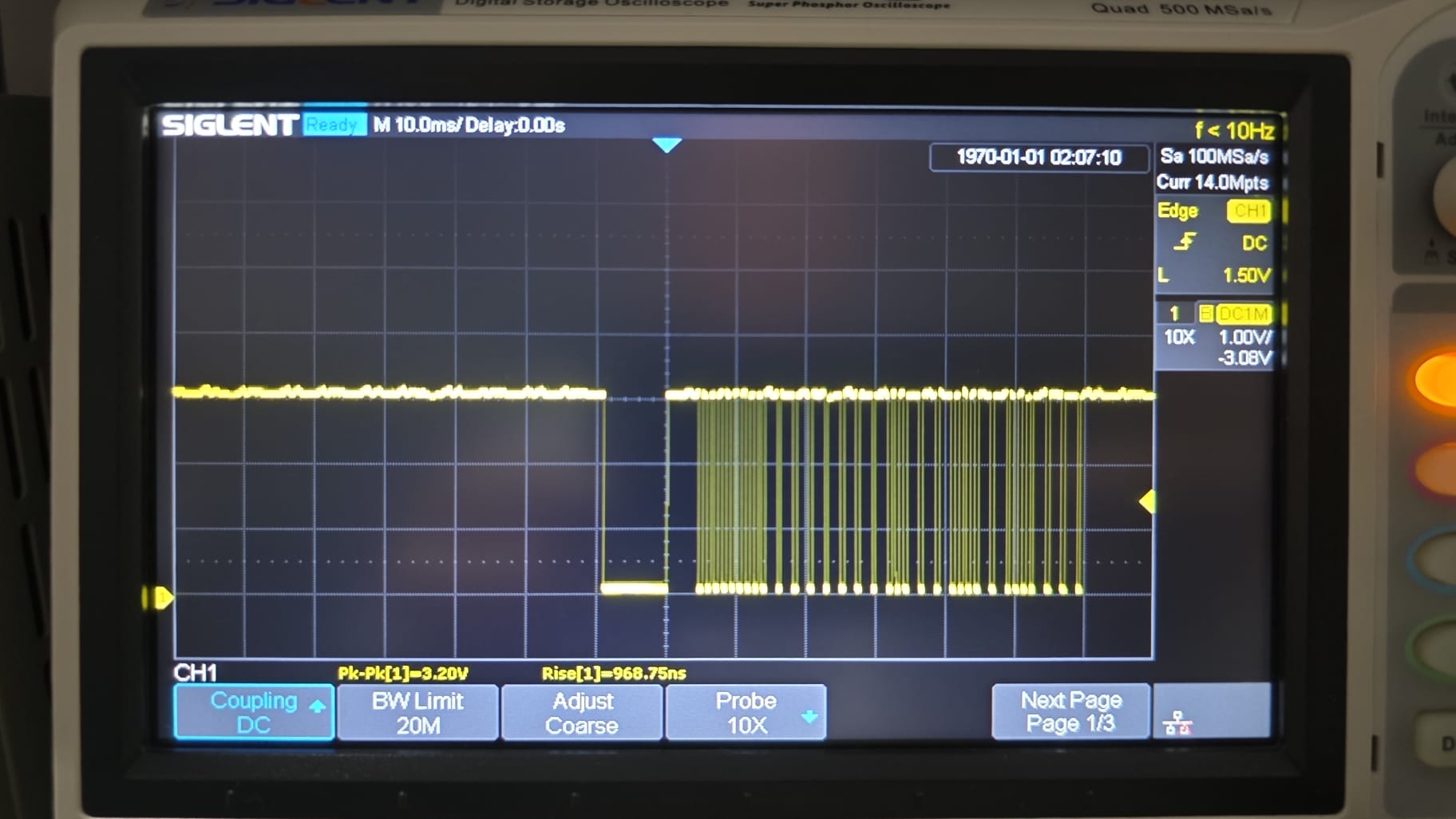Click the rising edge trigger slope icon
The width and height of the screenshot is (1456, 819).
click(x=1186, y=242)
